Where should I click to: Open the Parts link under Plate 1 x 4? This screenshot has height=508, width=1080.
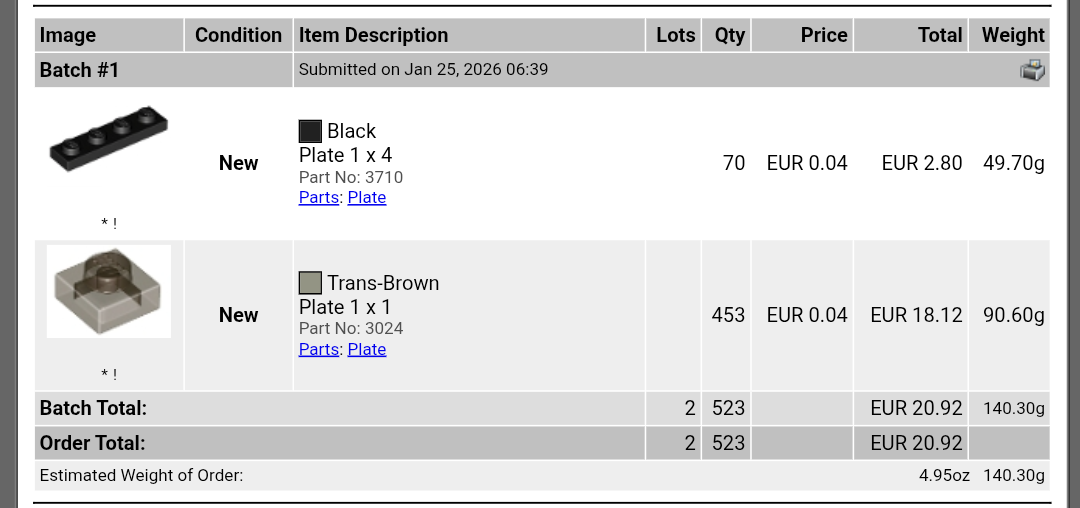point(319,197)
